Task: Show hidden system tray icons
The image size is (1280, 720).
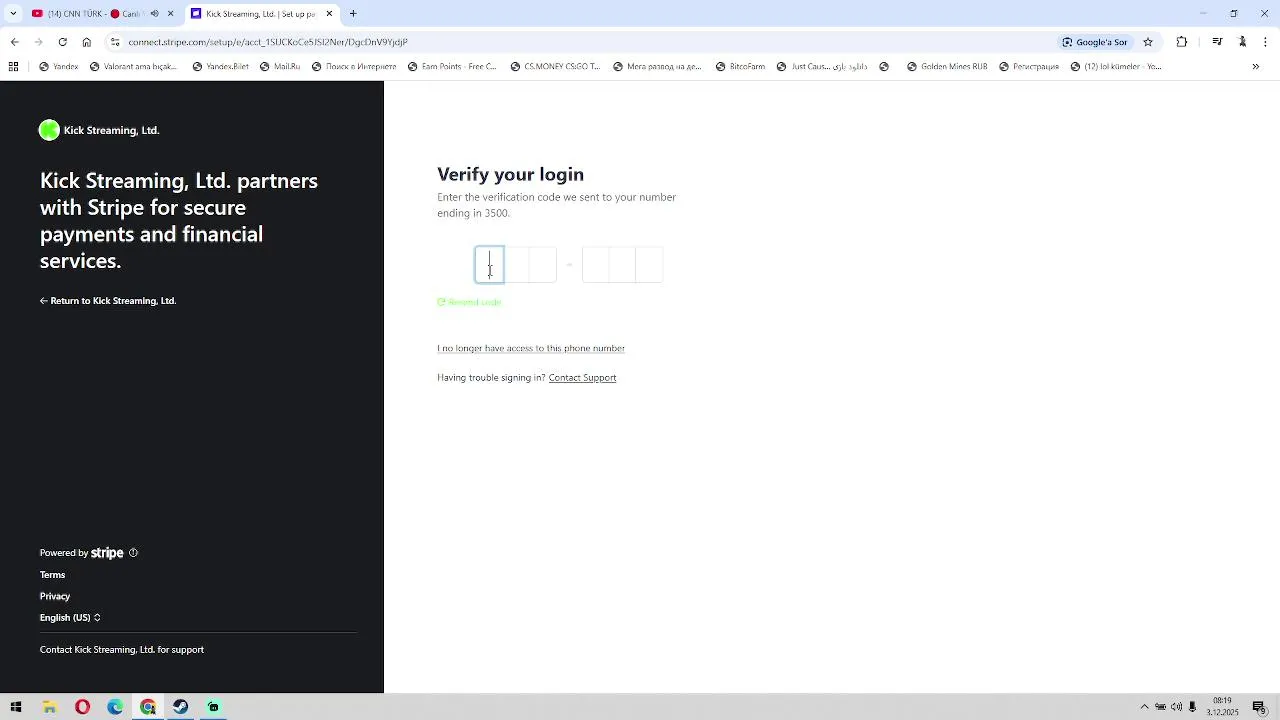Action: [1145, 707]
